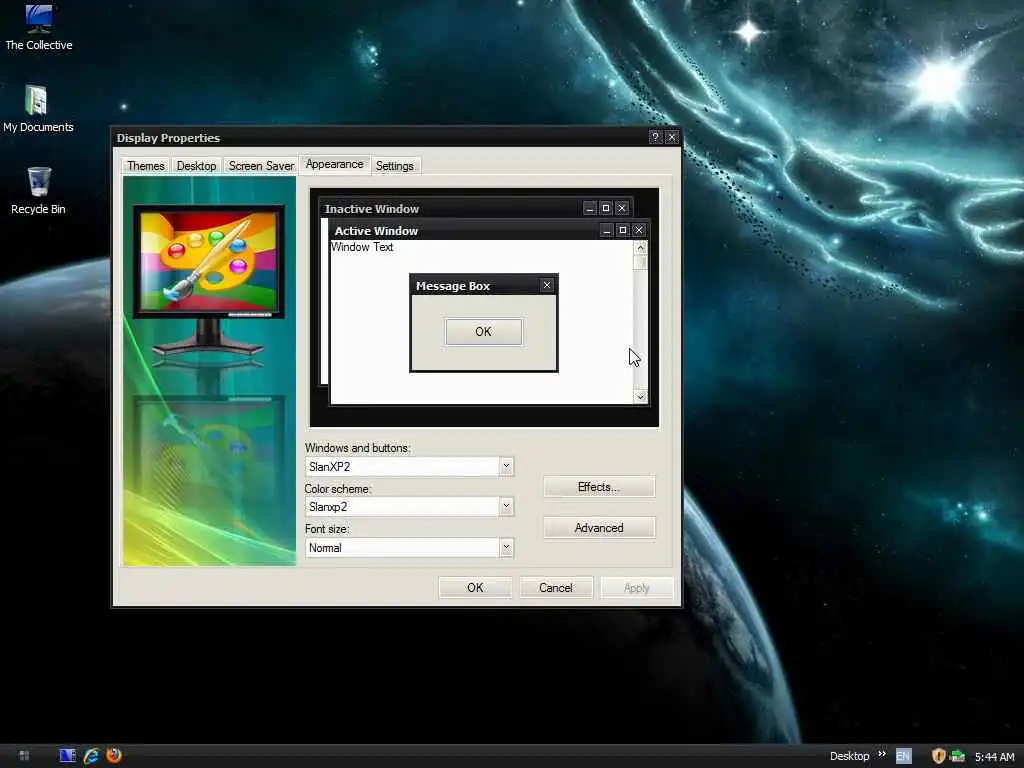Click OK inside the Message Box preview

483,332
